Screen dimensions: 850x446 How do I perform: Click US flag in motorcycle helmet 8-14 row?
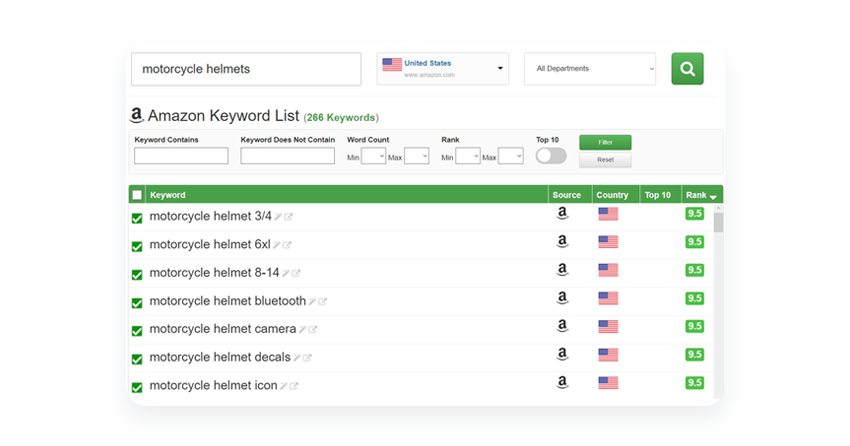(608, 270)
